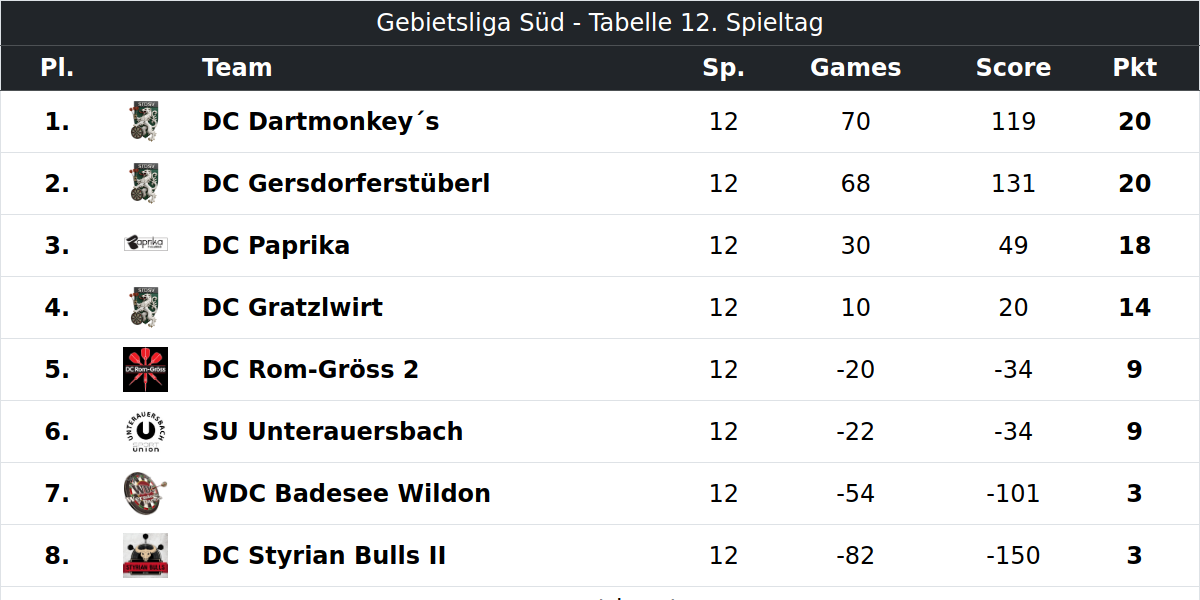Open the WDC Badesee Wildon team entry
This screenshot has width=1200, height=600.
[x=346, y=494]
